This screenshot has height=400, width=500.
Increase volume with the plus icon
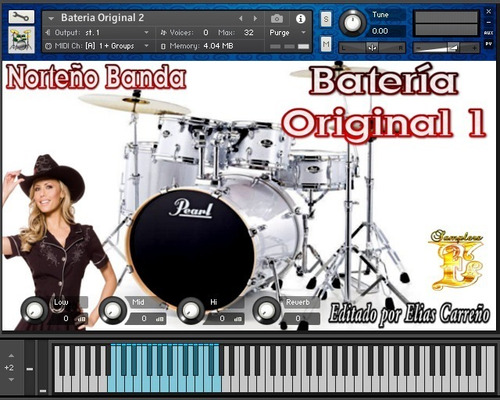(x=474, y=49)
